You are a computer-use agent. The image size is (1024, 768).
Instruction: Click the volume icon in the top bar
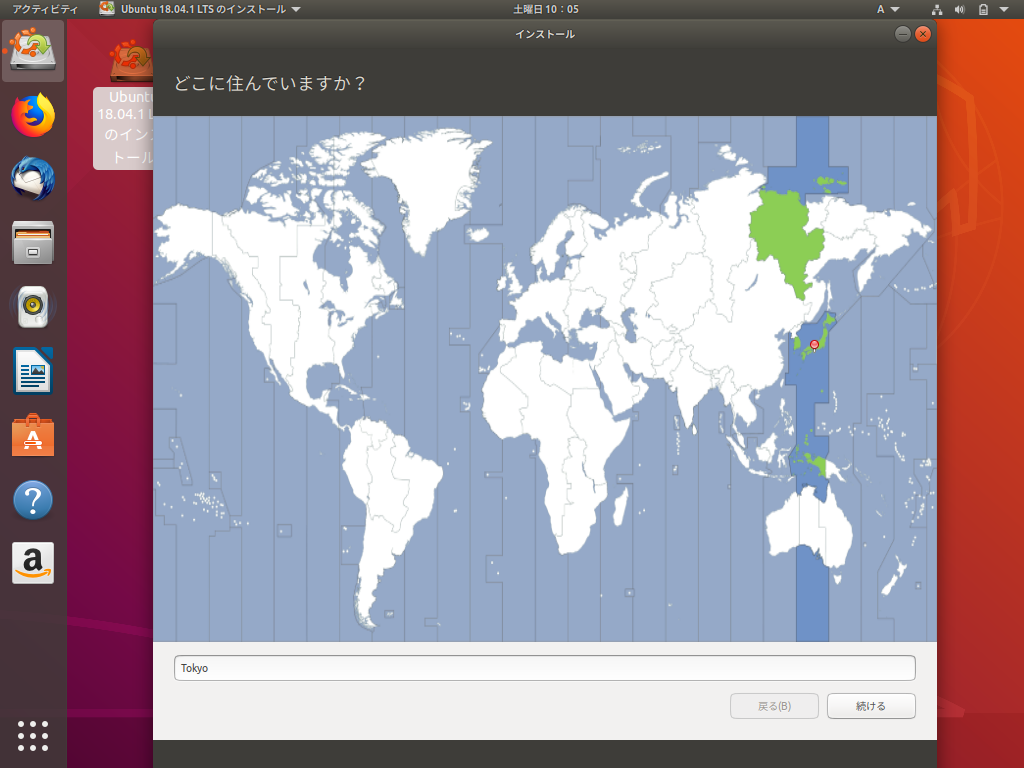pyautogui.click(x=959, y=9)
